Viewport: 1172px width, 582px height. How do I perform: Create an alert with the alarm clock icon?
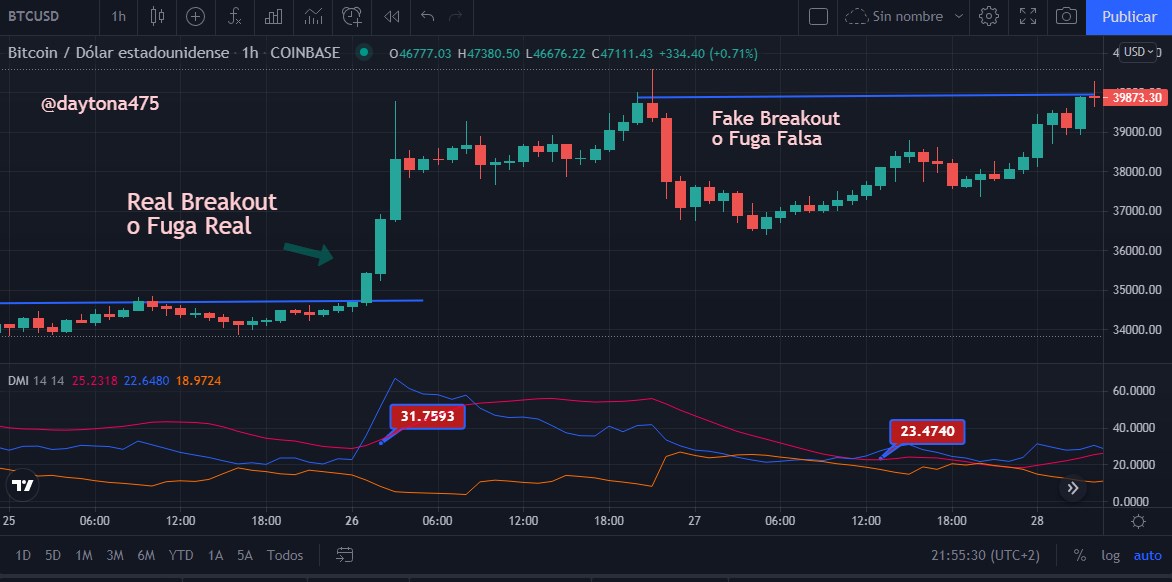[x=352, y=16]
